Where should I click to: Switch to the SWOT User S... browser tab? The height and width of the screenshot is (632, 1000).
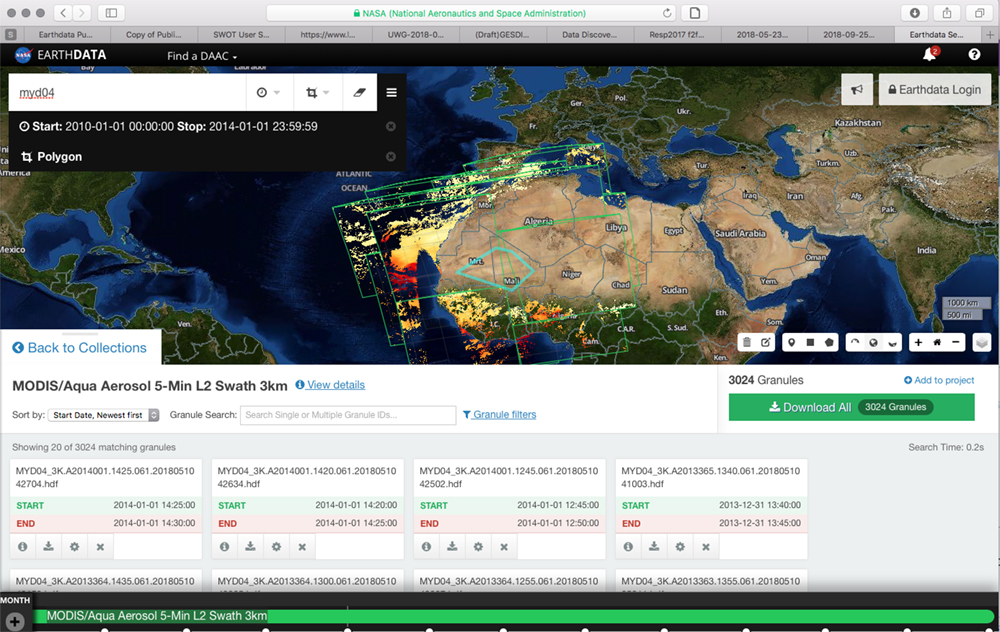pyautogui.click(x=241, y=34)
